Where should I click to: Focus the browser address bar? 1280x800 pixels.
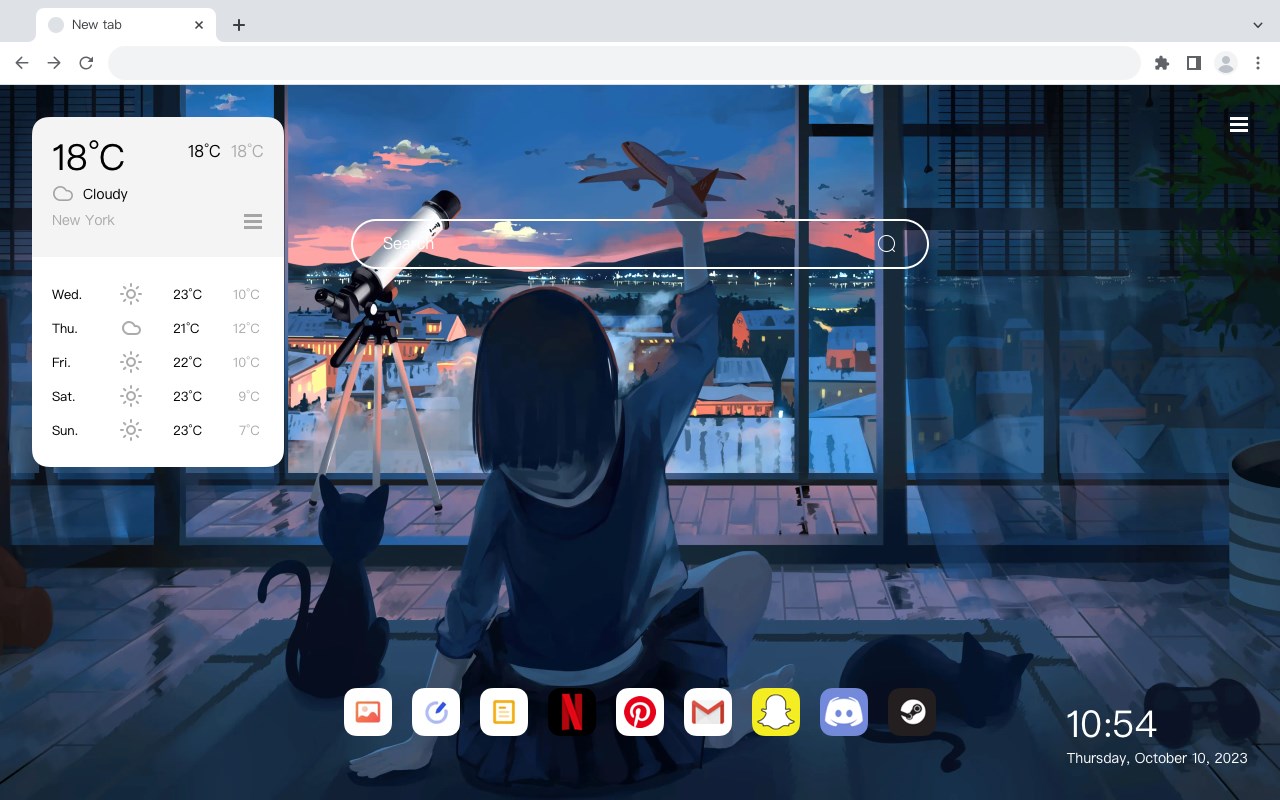624,63
